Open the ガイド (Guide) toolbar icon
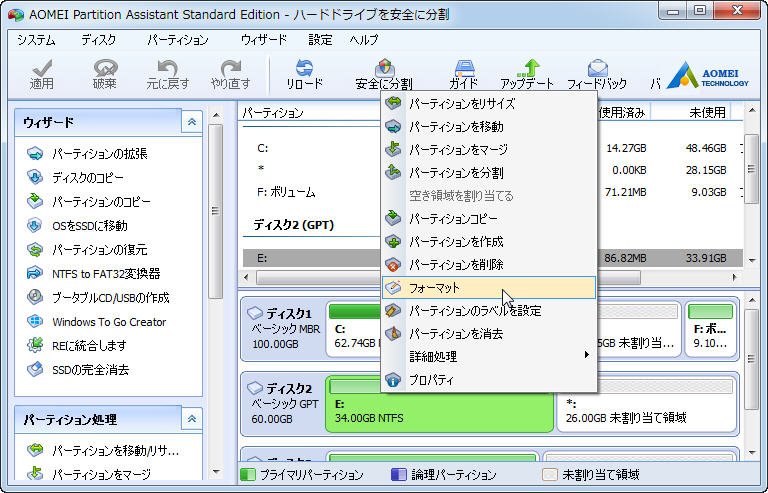 point(463,74)
